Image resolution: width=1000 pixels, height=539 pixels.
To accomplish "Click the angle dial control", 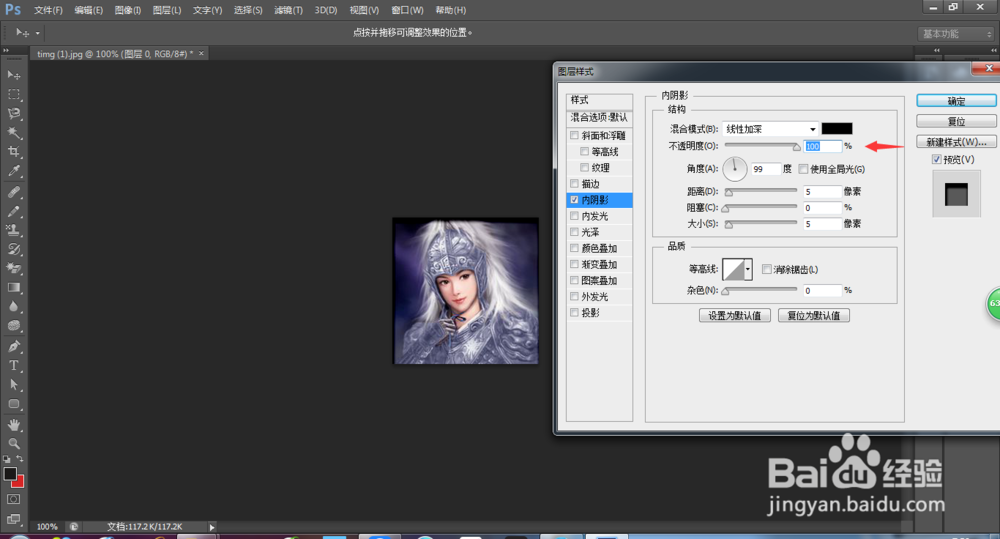I will point(735,168).
